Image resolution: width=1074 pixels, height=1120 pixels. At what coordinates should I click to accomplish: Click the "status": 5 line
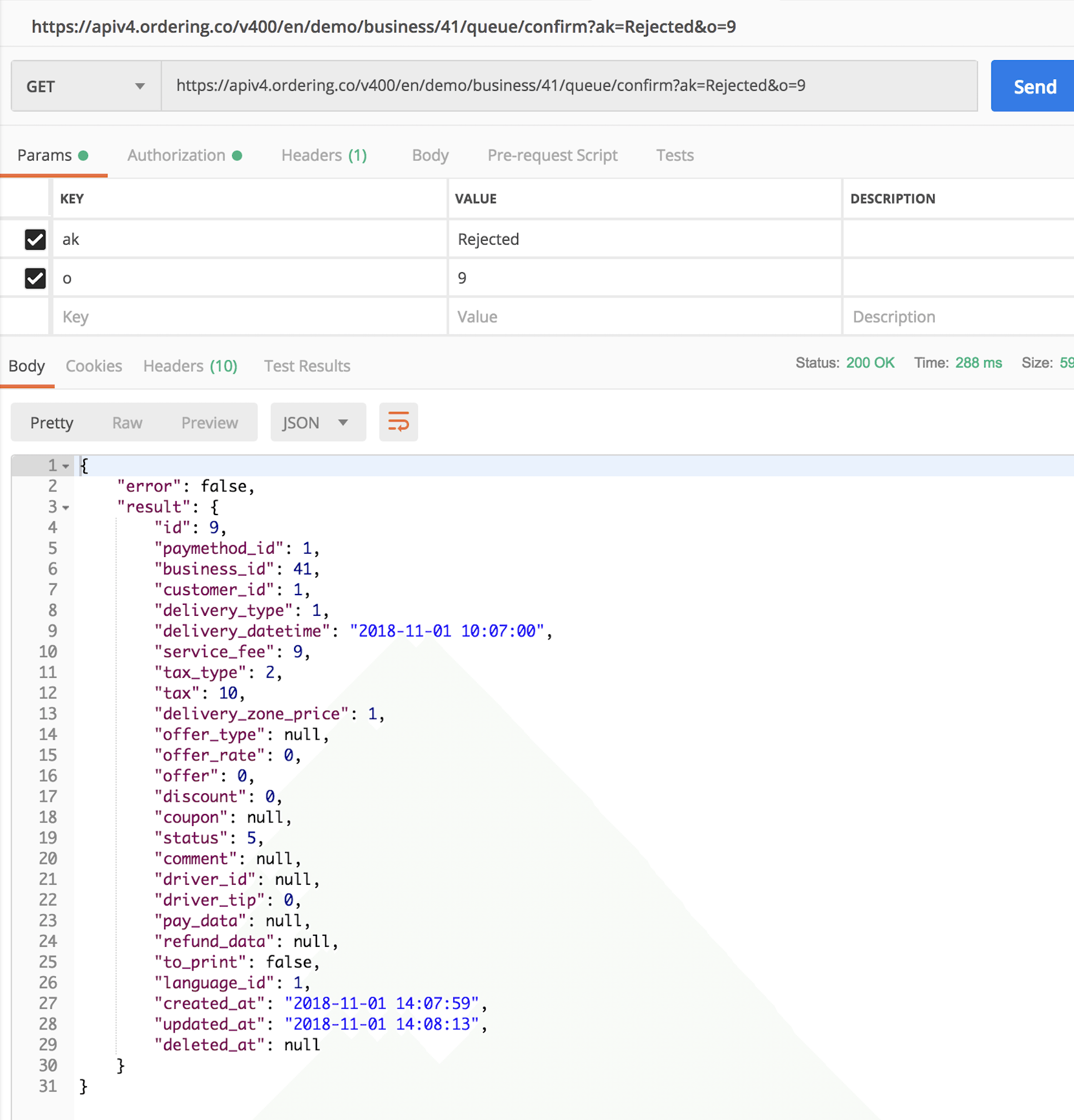209,838
